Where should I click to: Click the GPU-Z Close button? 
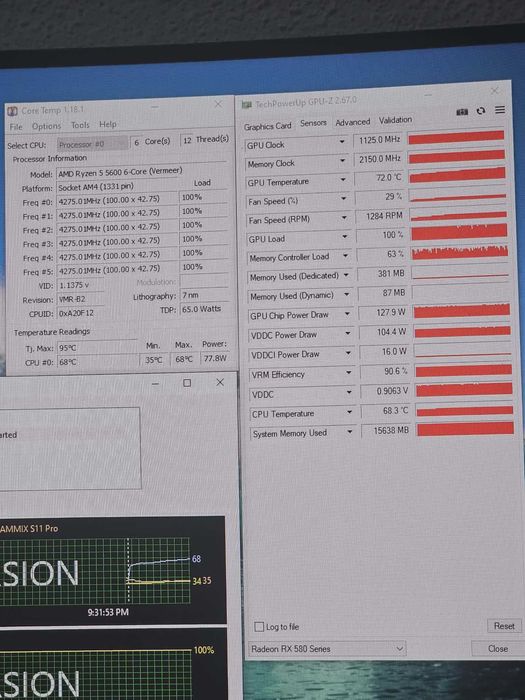pyautogui.click(x=498, y=648)
